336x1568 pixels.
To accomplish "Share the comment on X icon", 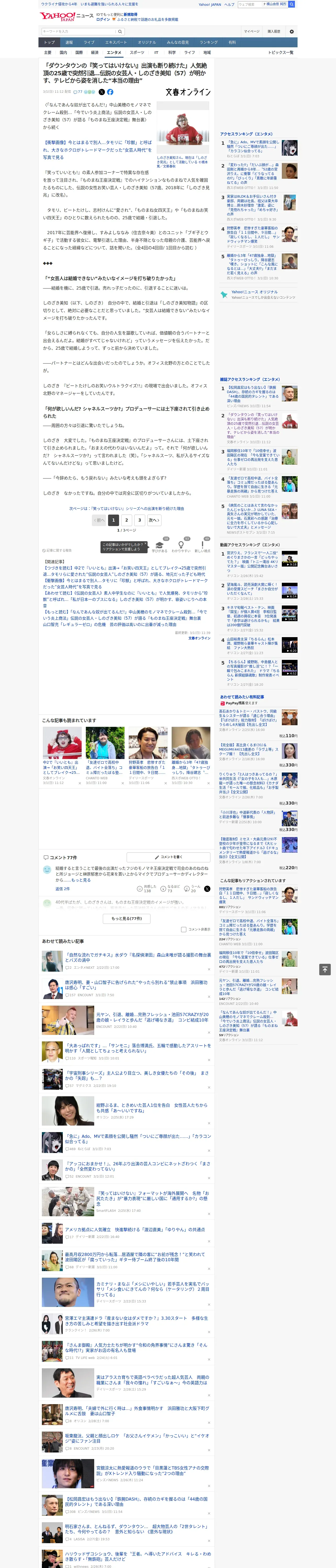I will click(207, 889).
